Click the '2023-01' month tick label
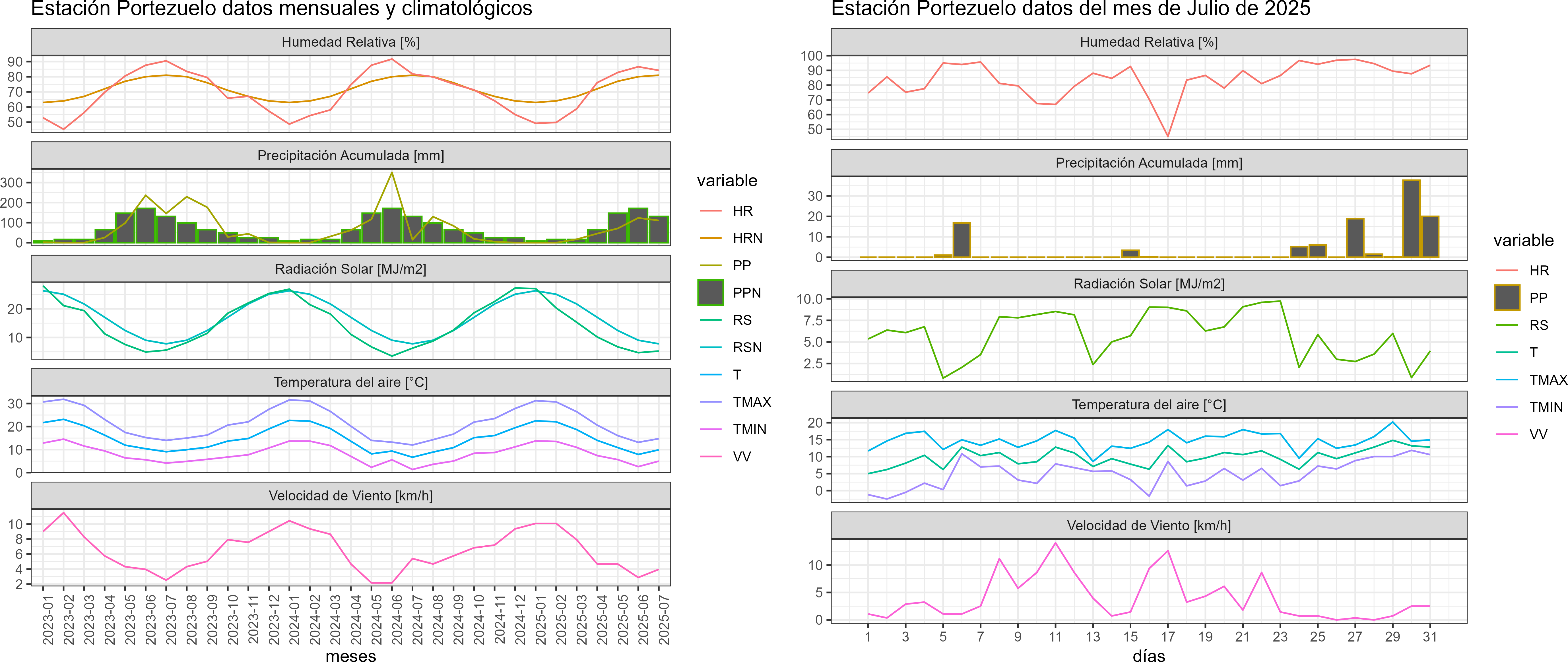The image size is (1568, 662). click(48, 620)
